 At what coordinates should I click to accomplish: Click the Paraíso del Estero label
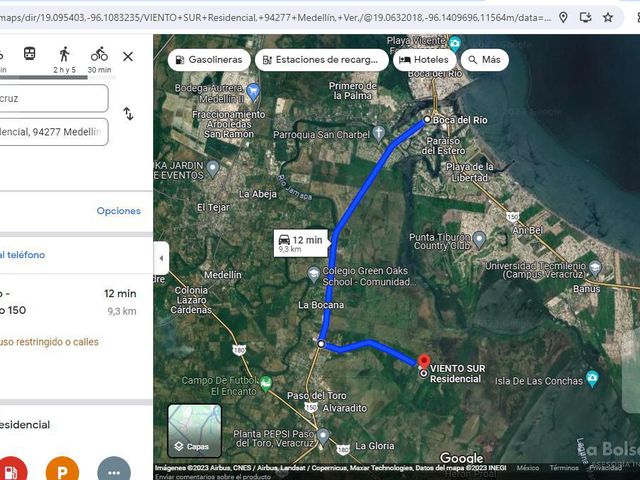click(x=443, y=146)
